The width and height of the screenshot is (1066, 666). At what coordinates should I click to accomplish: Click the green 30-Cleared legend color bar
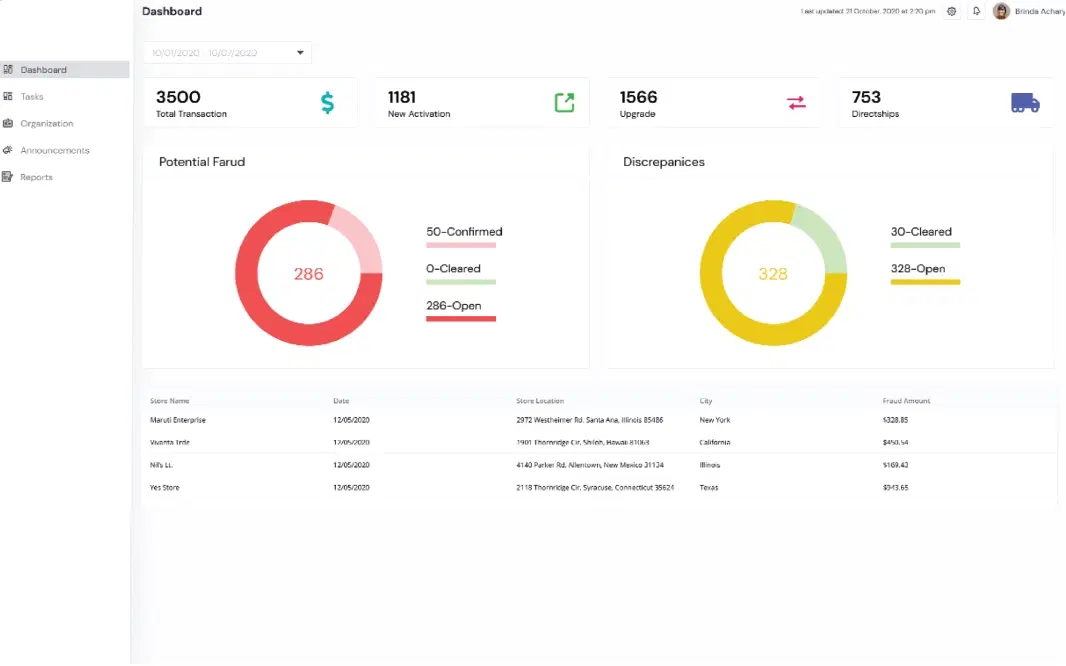pyautogui.click(x=925, y=245)
